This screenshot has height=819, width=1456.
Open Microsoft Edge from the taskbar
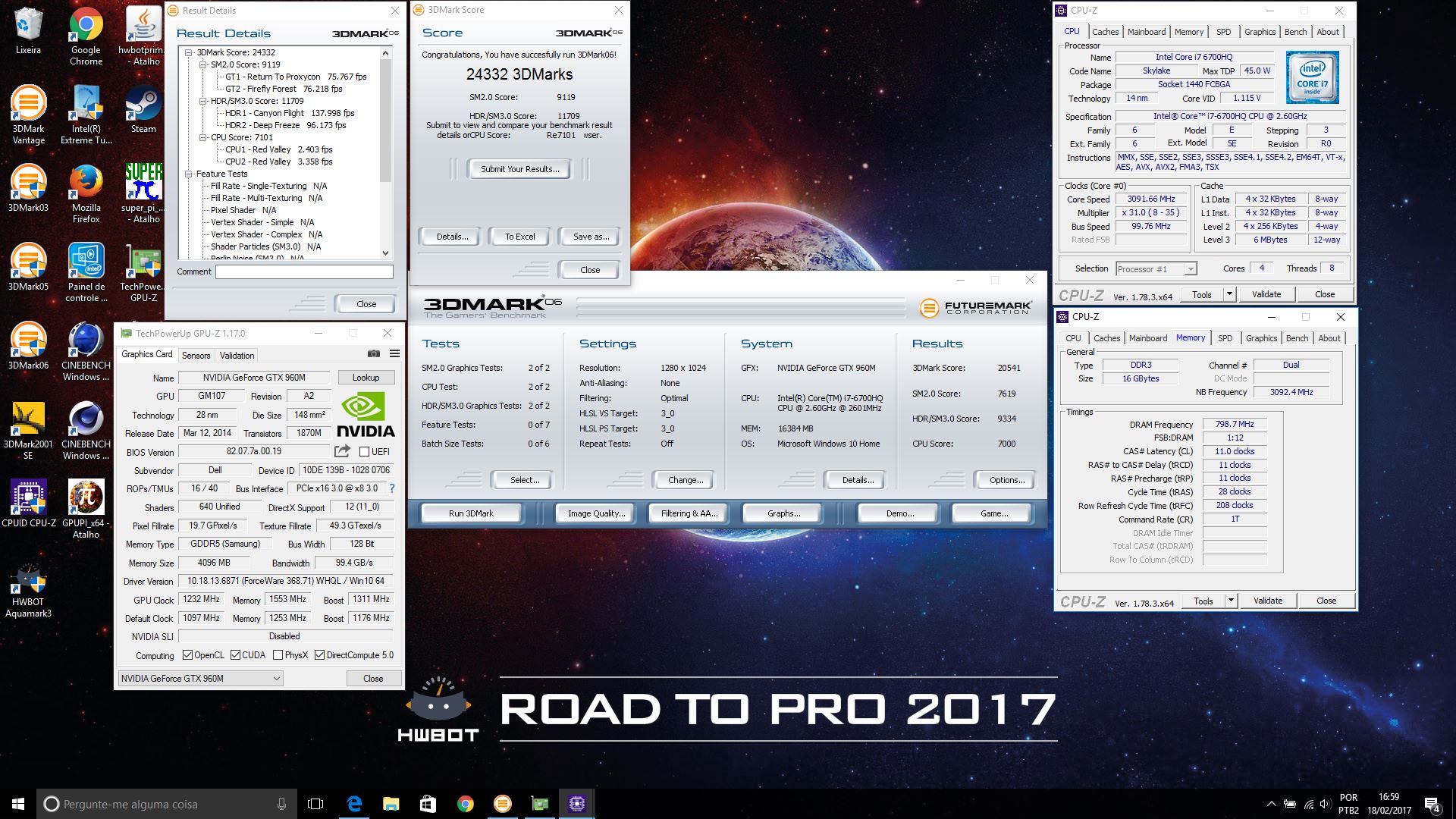(x=354, y=804)
